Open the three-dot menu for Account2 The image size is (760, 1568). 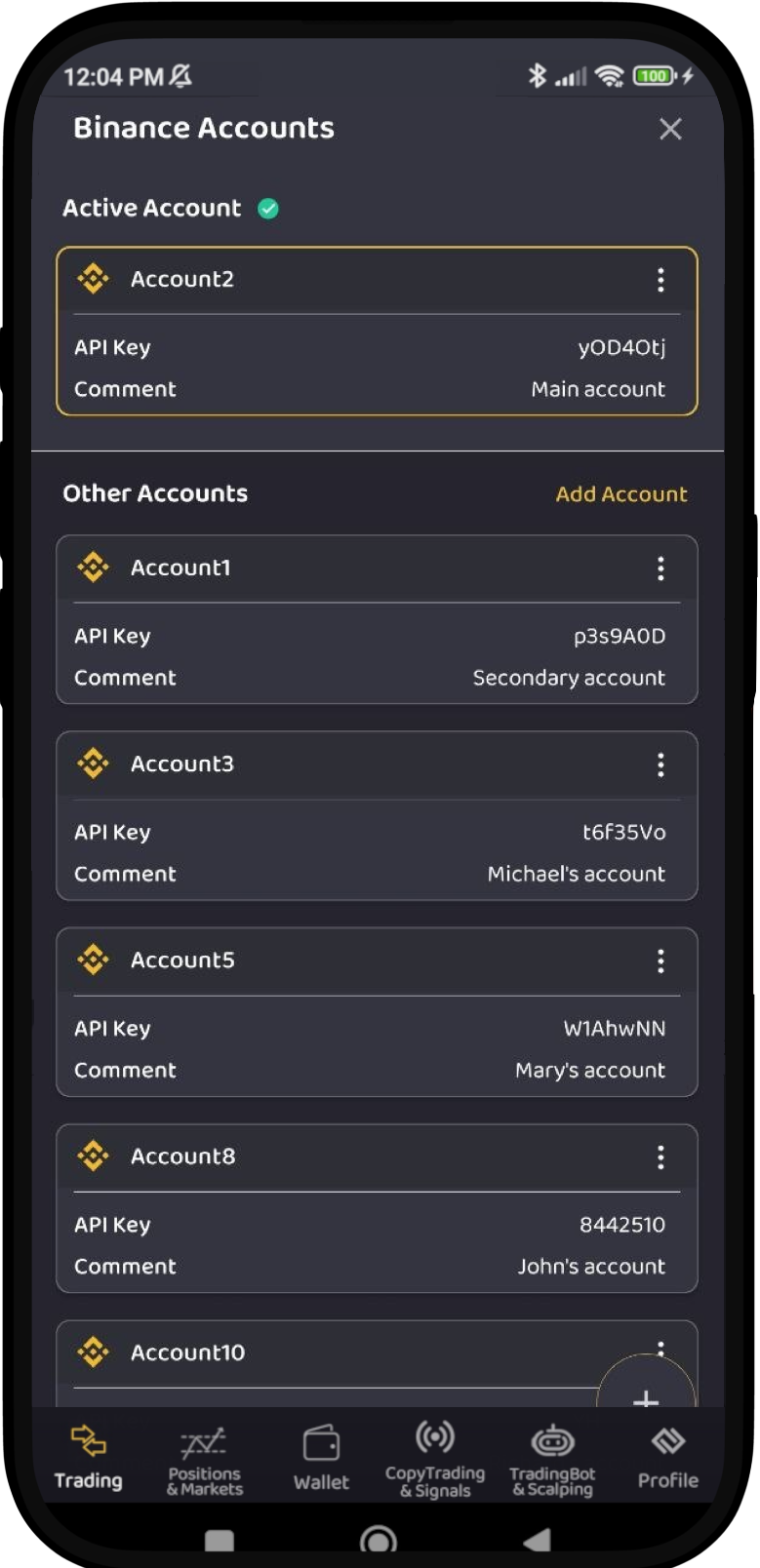pos(660,280)
